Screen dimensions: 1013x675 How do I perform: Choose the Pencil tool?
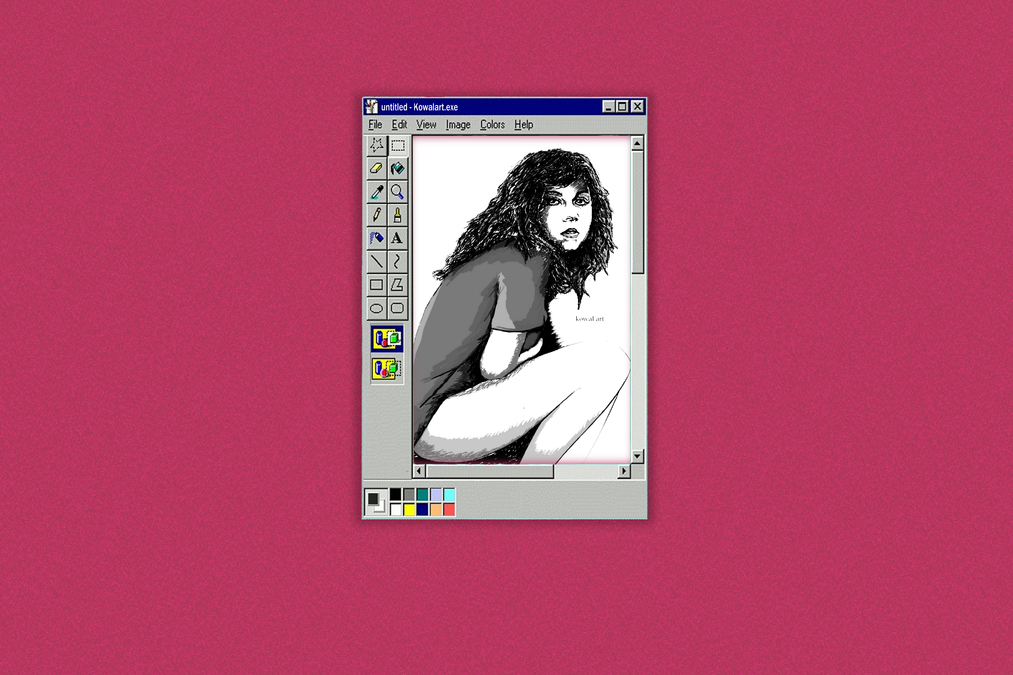(x=376, y=214)
